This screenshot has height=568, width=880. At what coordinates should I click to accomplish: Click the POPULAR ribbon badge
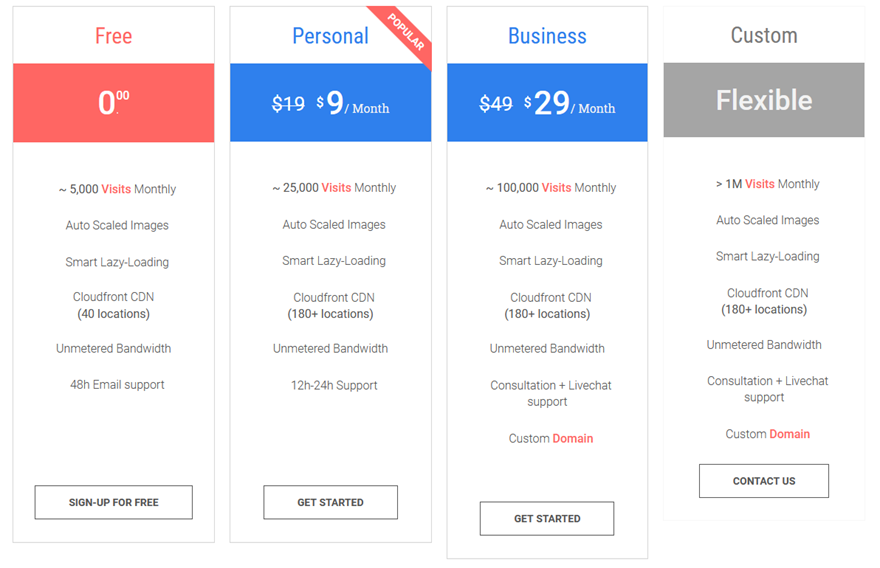click(x=406, y=34)
